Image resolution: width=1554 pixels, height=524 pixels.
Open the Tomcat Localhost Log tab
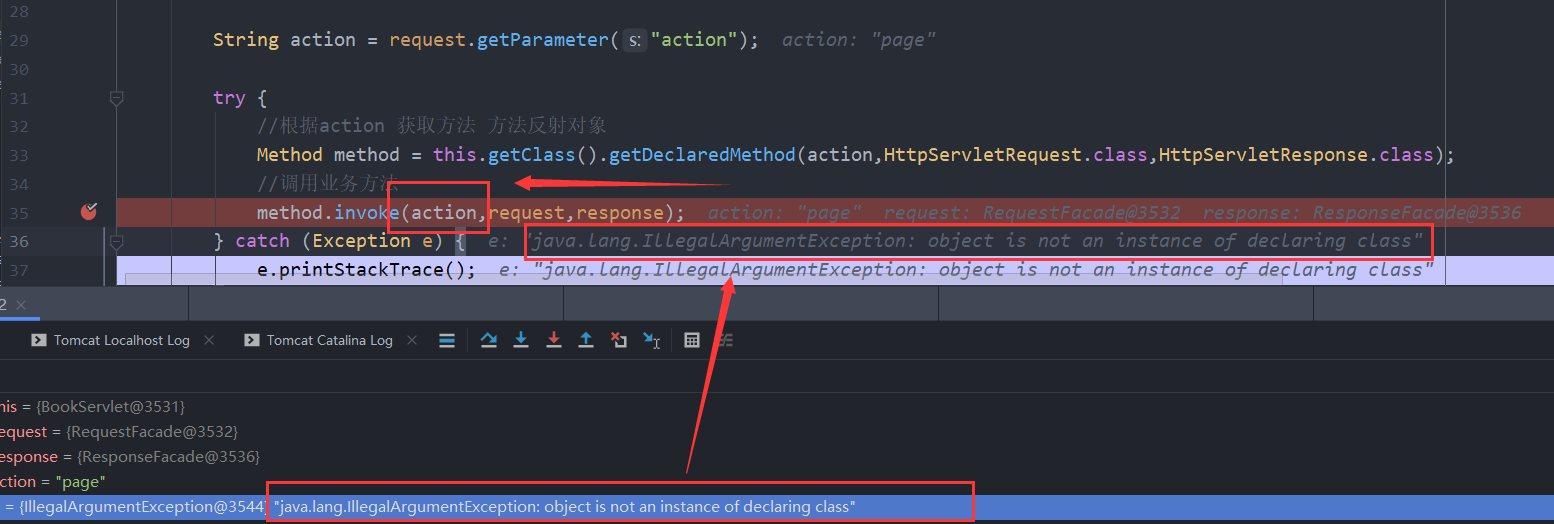coord(111,340)
